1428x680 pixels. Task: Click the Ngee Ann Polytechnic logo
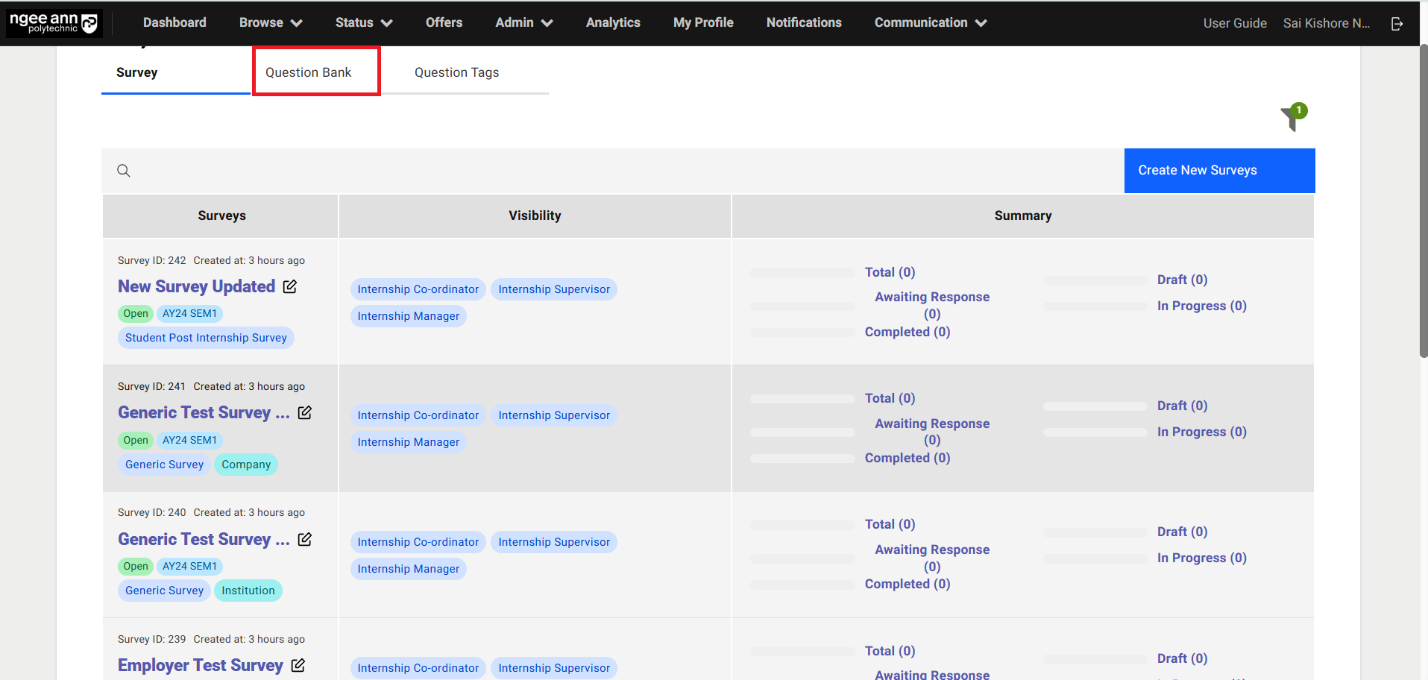(x=54, y=23)
